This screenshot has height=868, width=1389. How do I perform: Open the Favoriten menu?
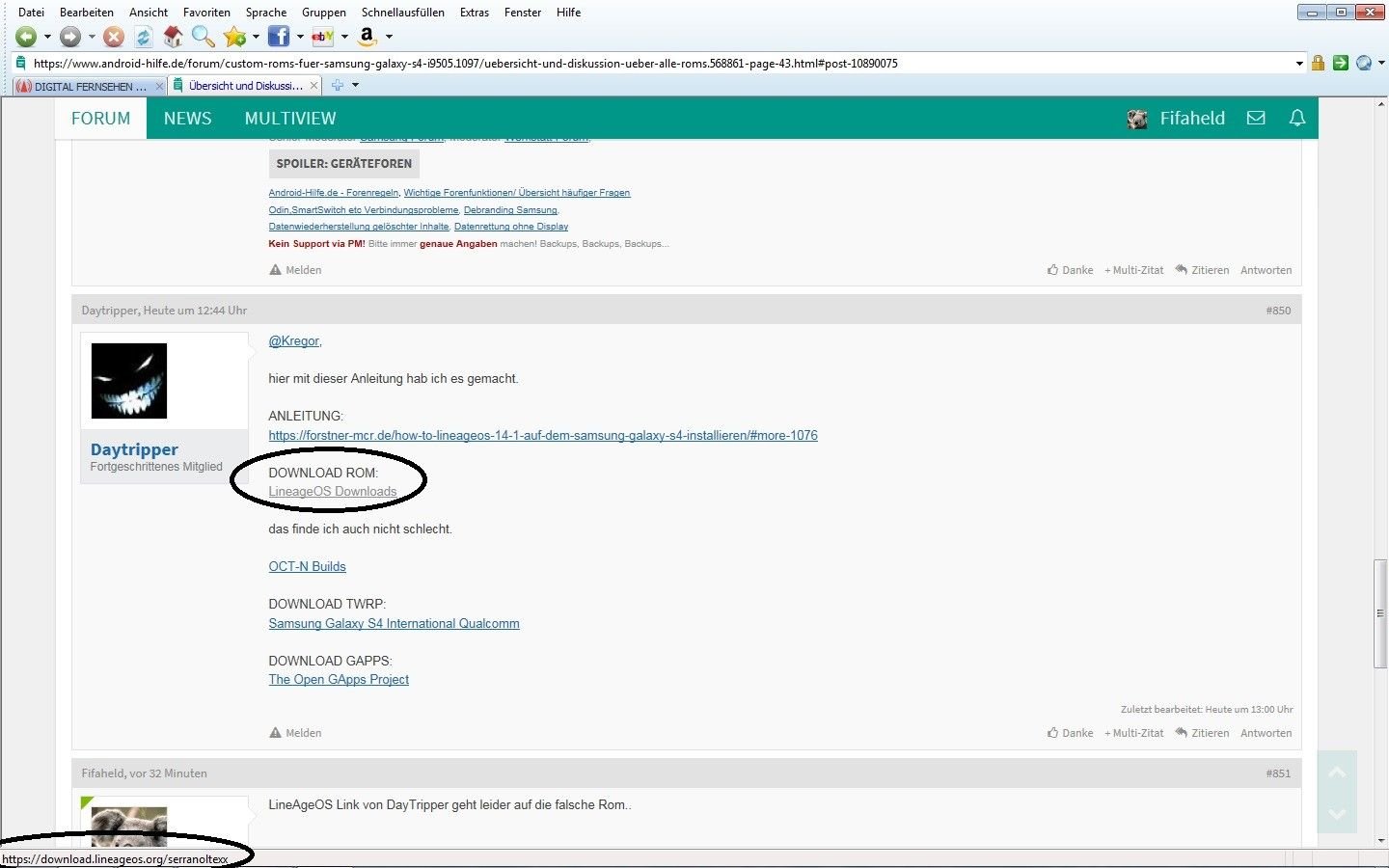(x=206, y=13)
